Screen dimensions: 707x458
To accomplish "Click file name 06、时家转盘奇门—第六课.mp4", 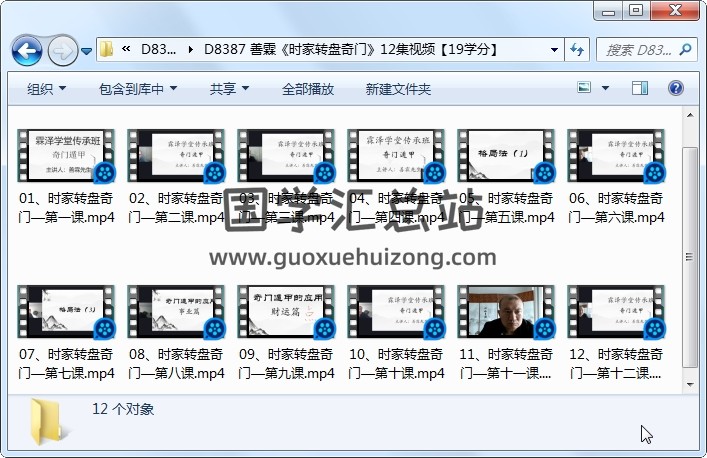I will tap(616, 208).
